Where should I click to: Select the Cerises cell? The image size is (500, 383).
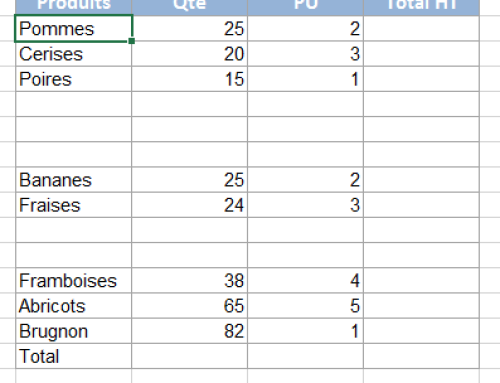[x=73, y=54]
